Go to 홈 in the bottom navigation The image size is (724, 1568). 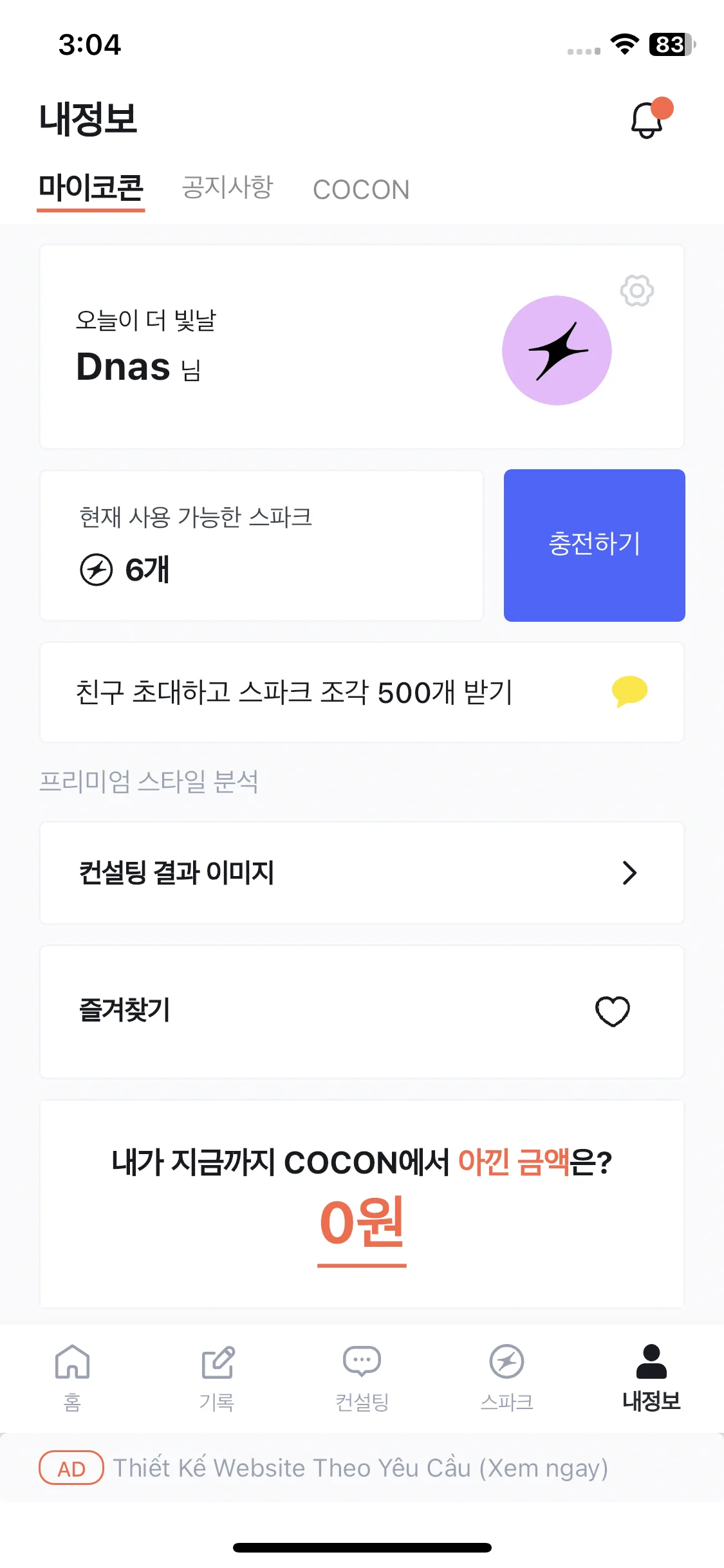(72, 1377)
